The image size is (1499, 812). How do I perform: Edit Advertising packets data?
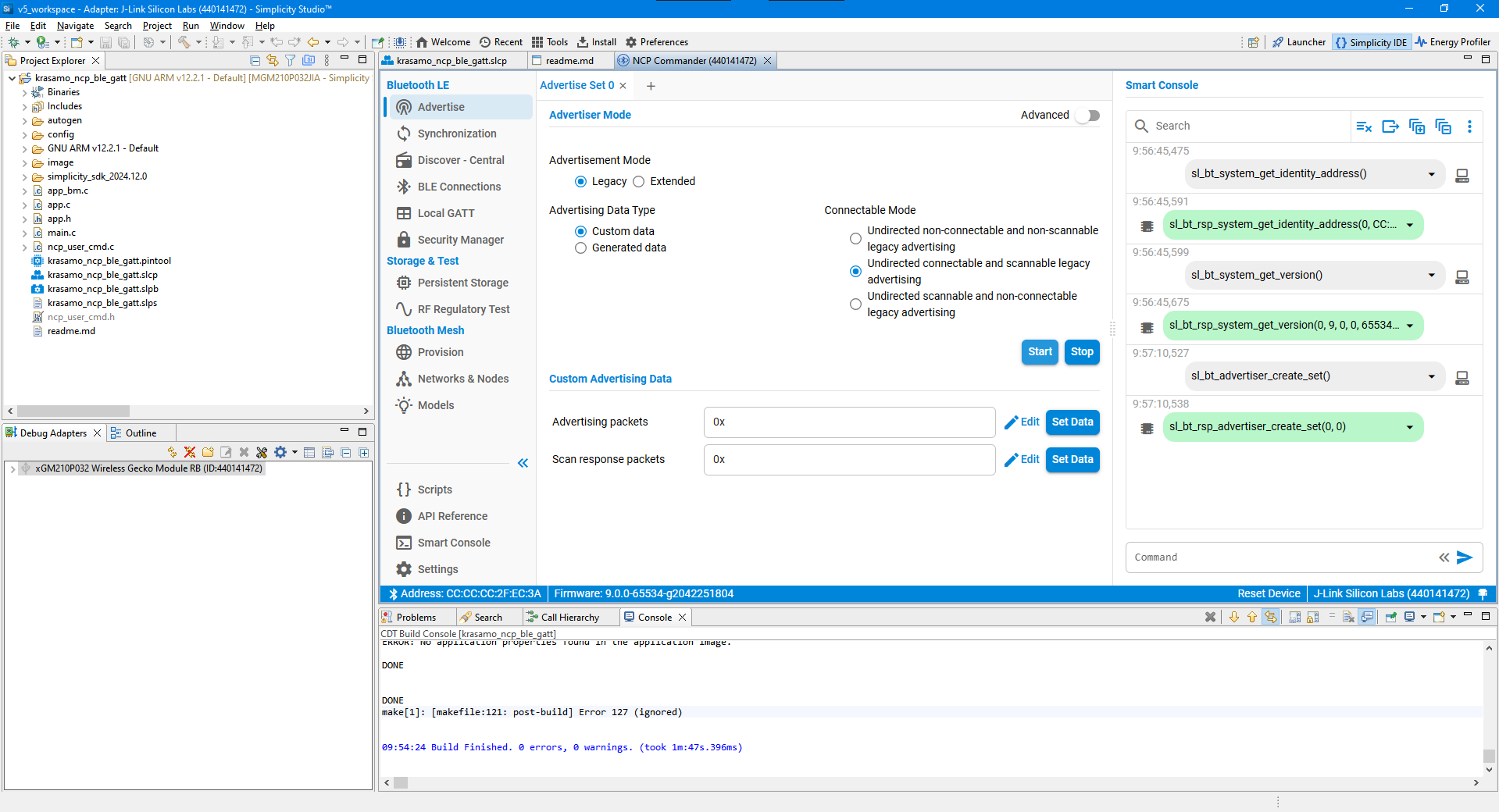click(1022, 422)
